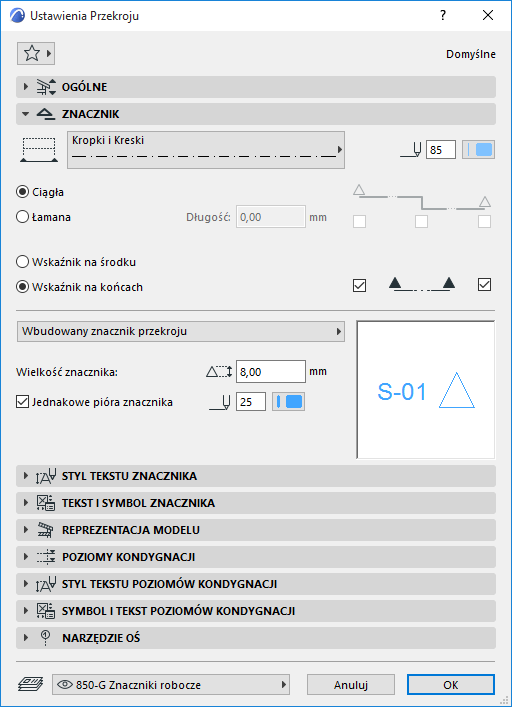Image resolution: width=512 pixels, height=707 pixels.
Task: Uncheck the right end marker checkbox
Action: tap(485, 285)
